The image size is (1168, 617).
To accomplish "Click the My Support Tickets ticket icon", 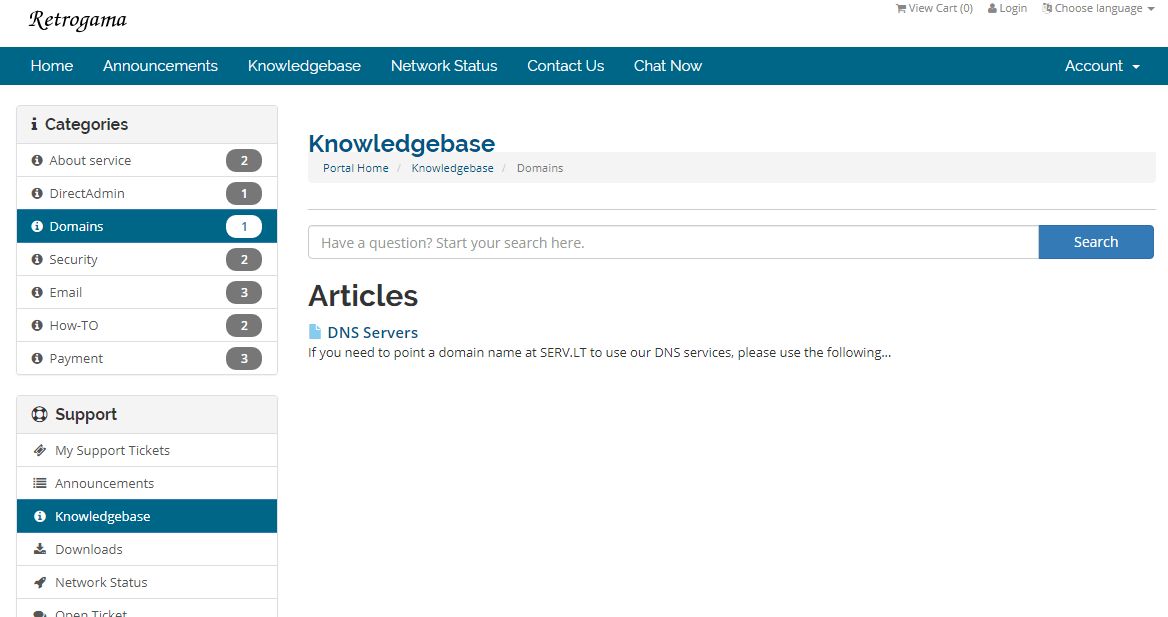I will coord(39,450).
